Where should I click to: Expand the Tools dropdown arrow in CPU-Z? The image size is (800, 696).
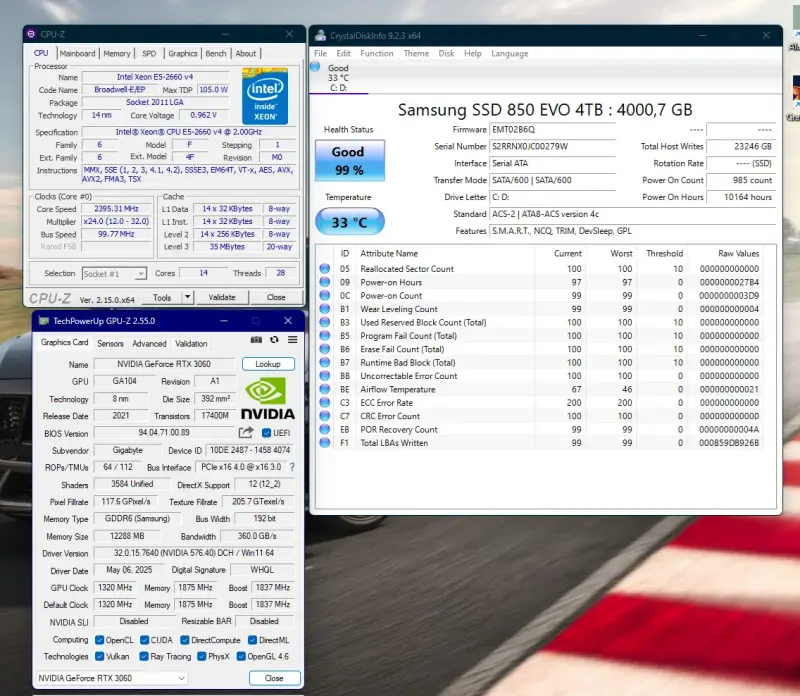coord(188,297)
